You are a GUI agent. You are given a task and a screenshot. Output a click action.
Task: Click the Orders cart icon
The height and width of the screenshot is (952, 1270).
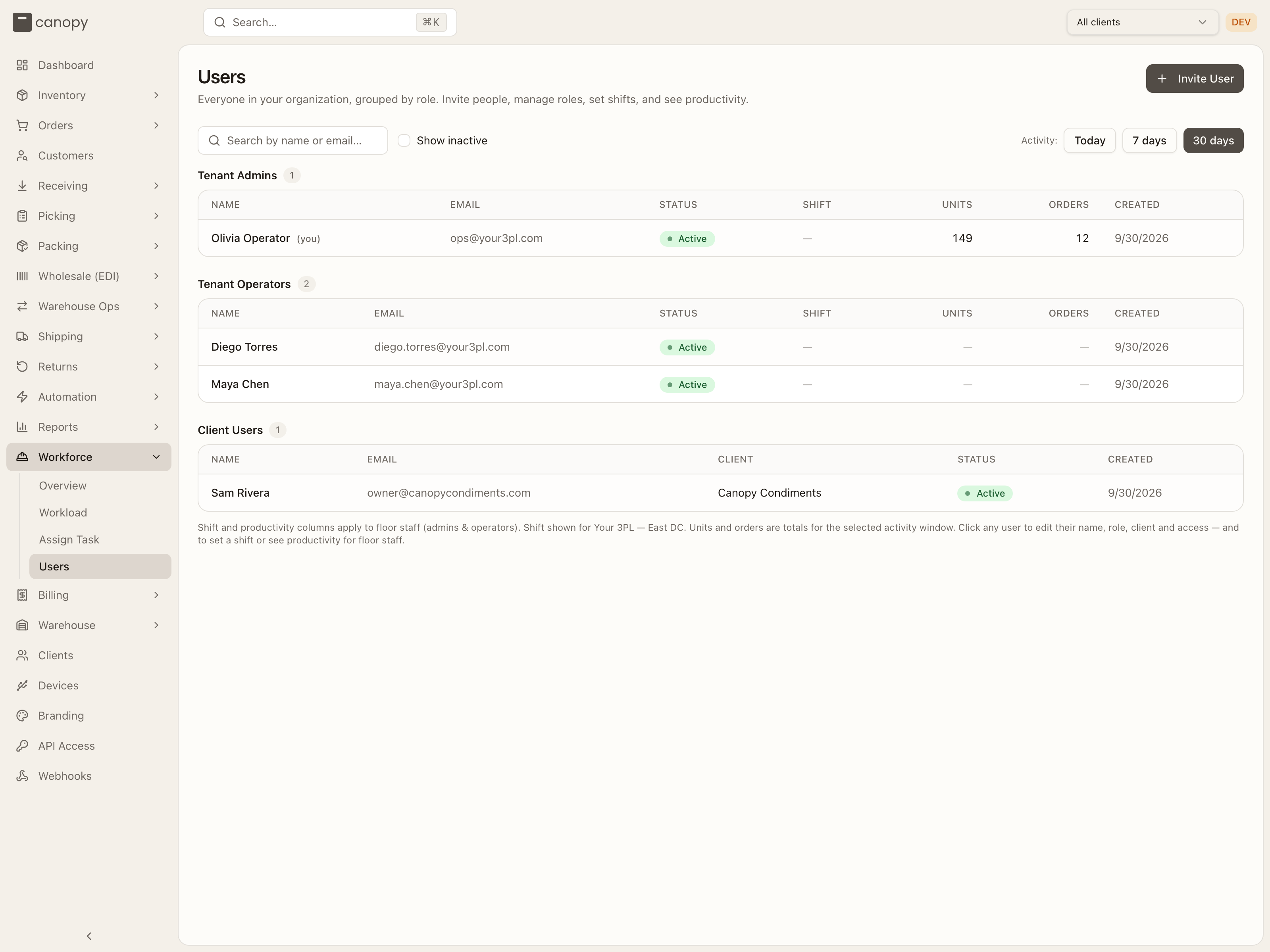coord(22,126)
